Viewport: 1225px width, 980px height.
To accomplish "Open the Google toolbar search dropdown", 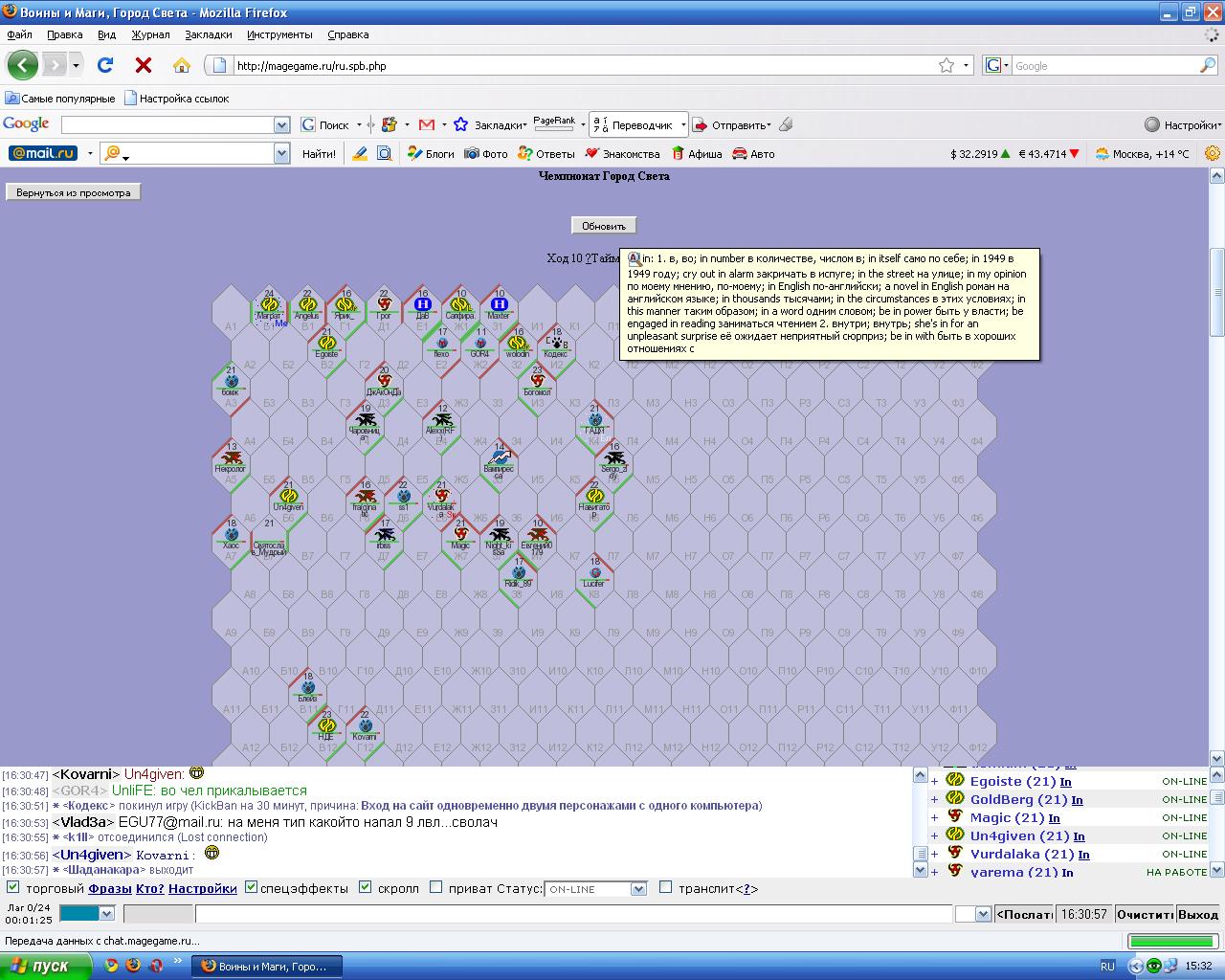I will pyautogui.click(x=281, y=124).
